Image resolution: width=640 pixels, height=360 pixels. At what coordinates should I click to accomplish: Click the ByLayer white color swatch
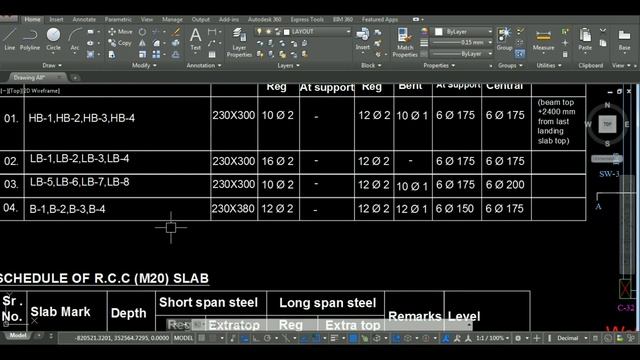[439, 31]
